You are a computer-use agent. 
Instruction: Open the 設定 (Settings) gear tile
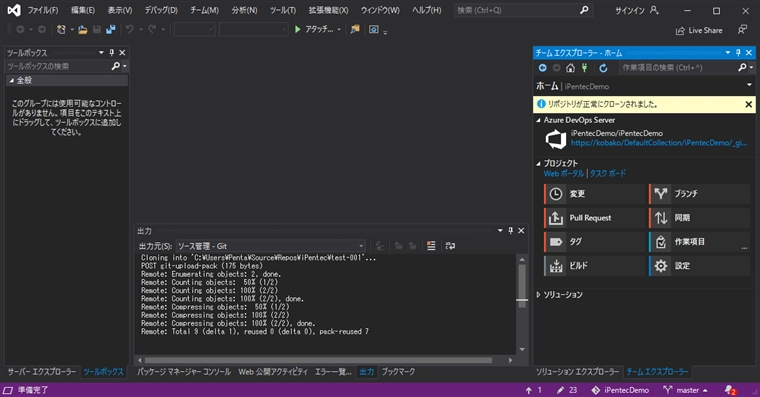point(699,266)
